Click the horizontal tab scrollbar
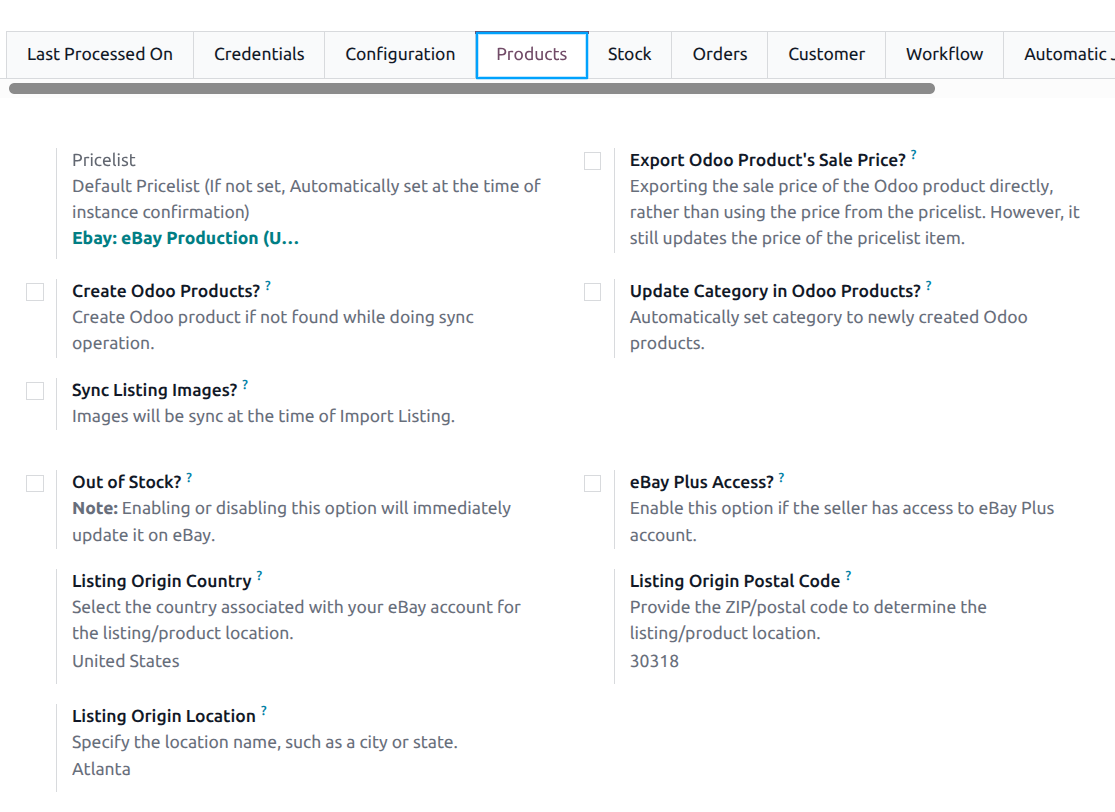The height and width of the screenshot is (812, 1115). [x=471, y=88]
